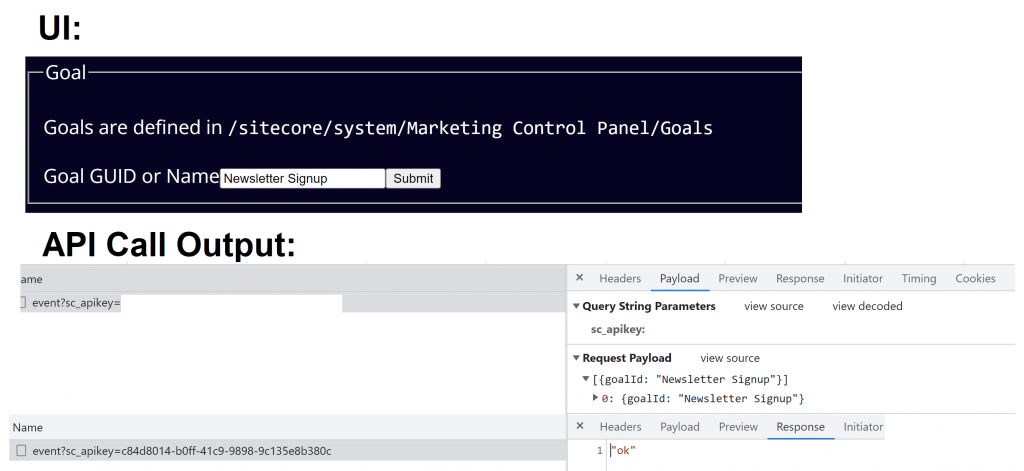Close the lower request details pane

point(579,426)
